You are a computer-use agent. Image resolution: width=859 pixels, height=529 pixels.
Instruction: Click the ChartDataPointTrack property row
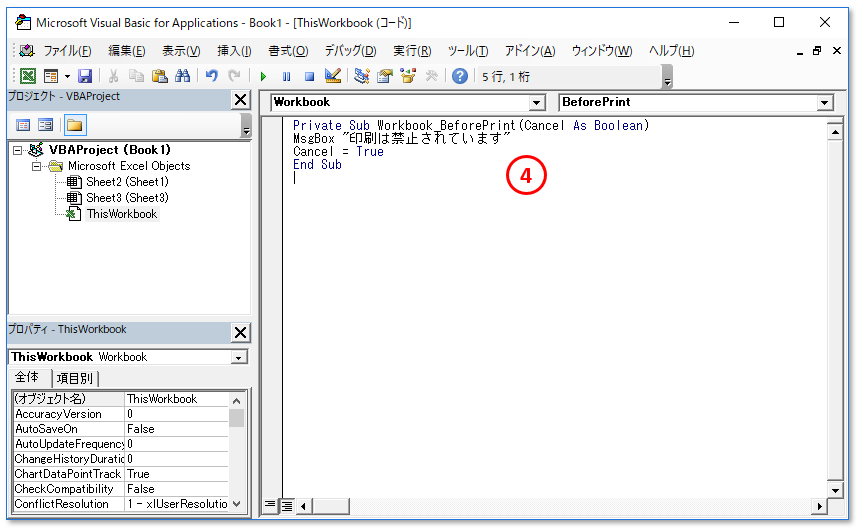click(x=121, y=474)
